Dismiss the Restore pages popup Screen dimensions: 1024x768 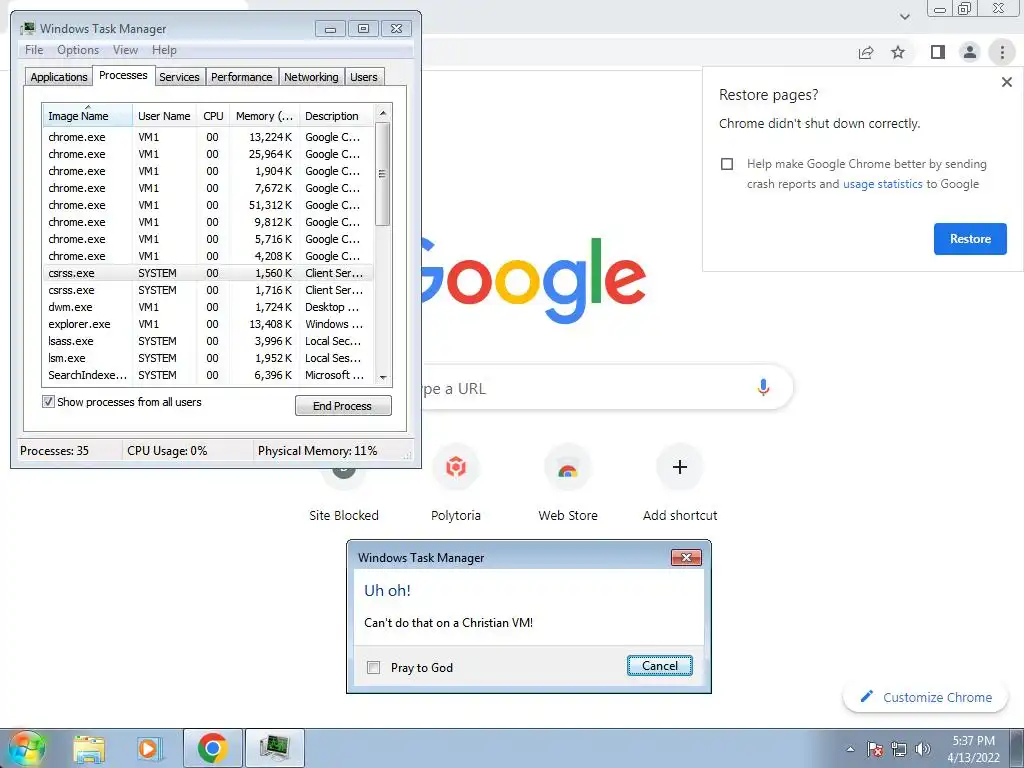tap(1006, 82)
